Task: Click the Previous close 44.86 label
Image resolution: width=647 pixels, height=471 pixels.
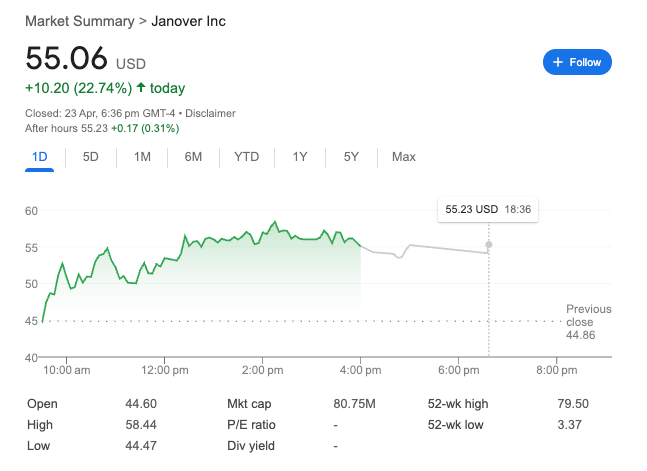Action: 588,322
